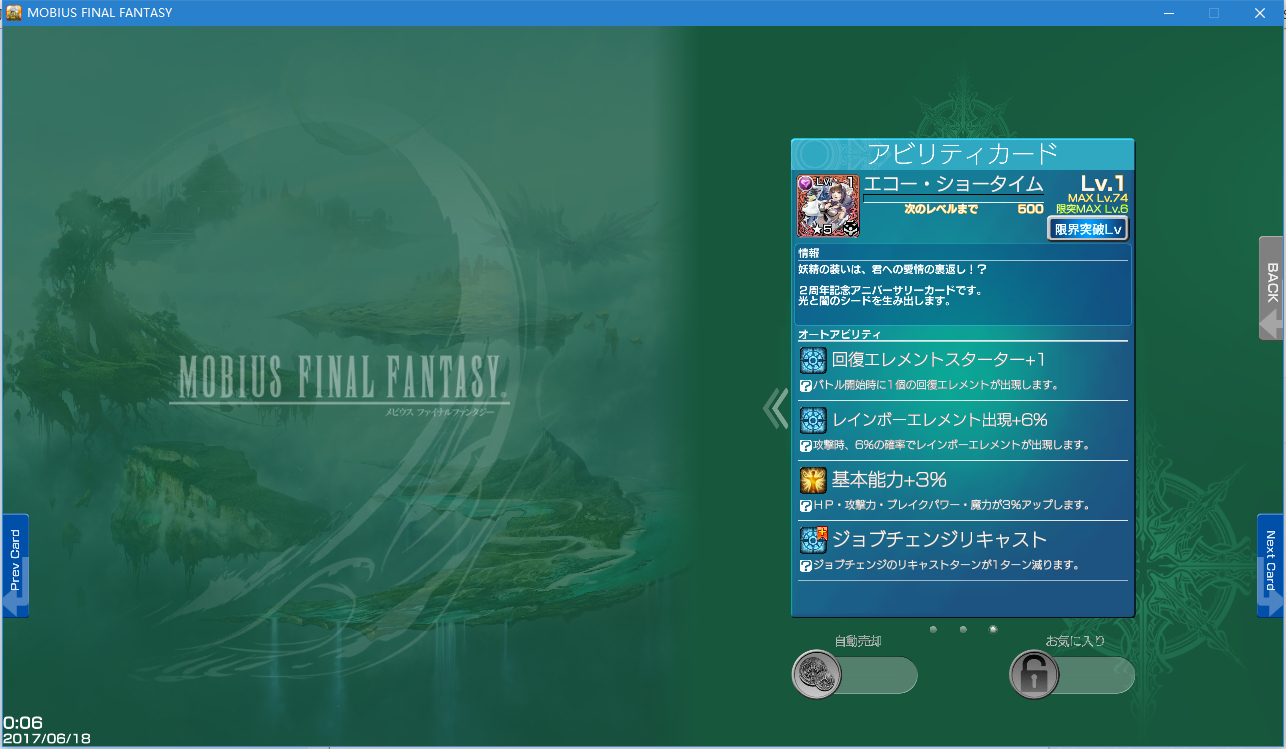Collapse the card panel with double-chevron arrow

pos(776,408)
